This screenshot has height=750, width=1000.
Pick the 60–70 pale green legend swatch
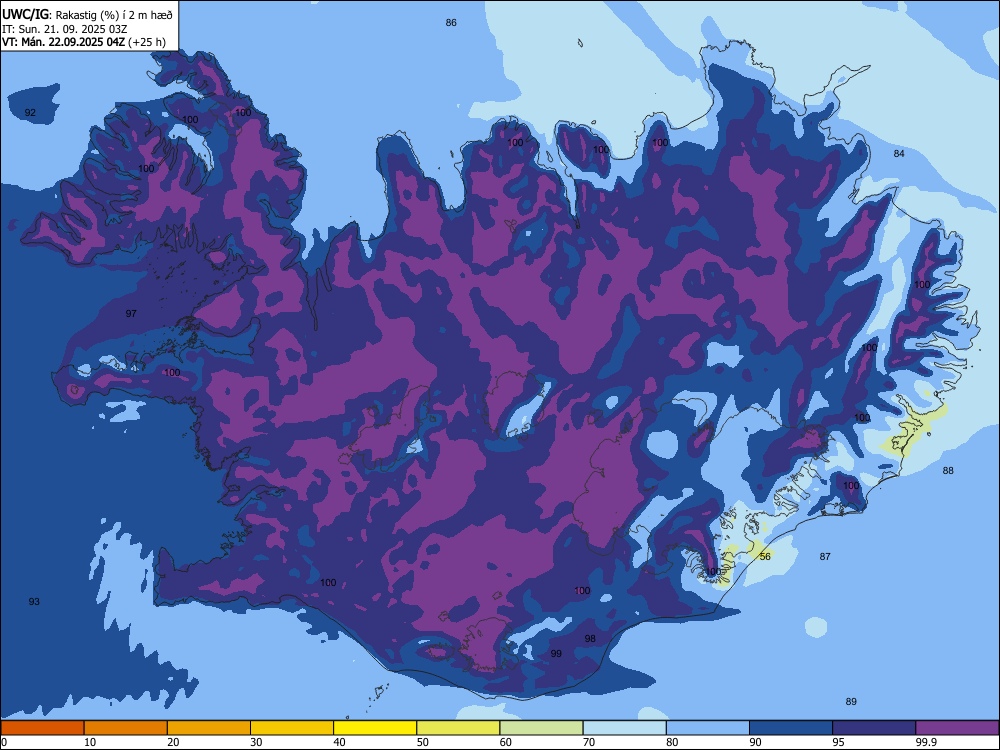(541, 728)
